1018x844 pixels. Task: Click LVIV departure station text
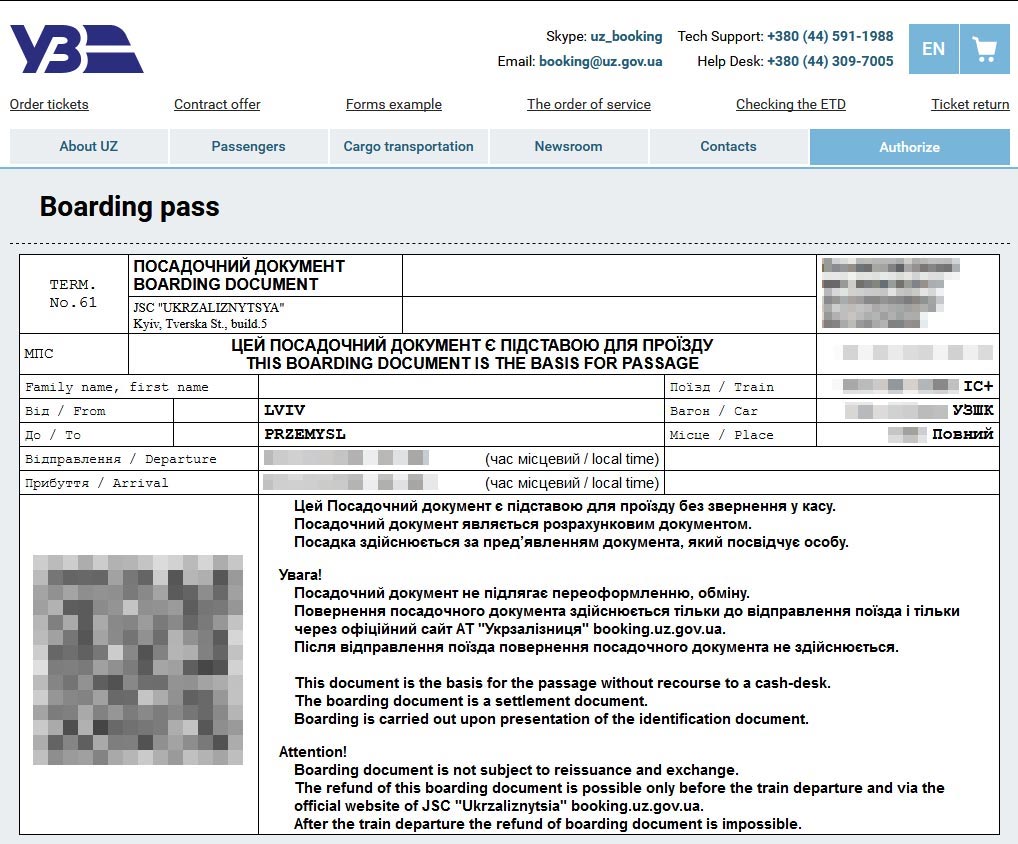coord(284,410)
